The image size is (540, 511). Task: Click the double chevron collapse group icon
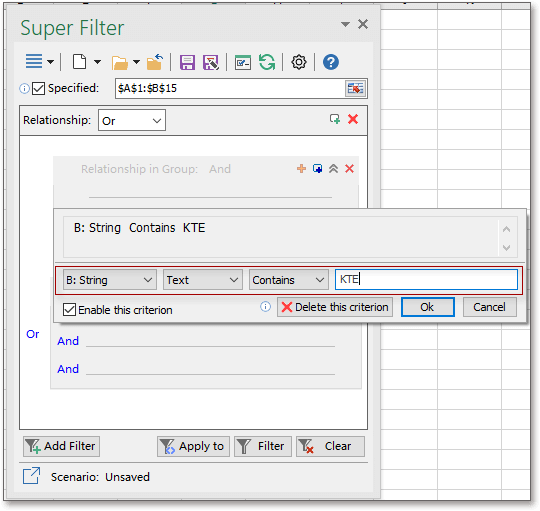pyautogui.click(x=333, y=169)
